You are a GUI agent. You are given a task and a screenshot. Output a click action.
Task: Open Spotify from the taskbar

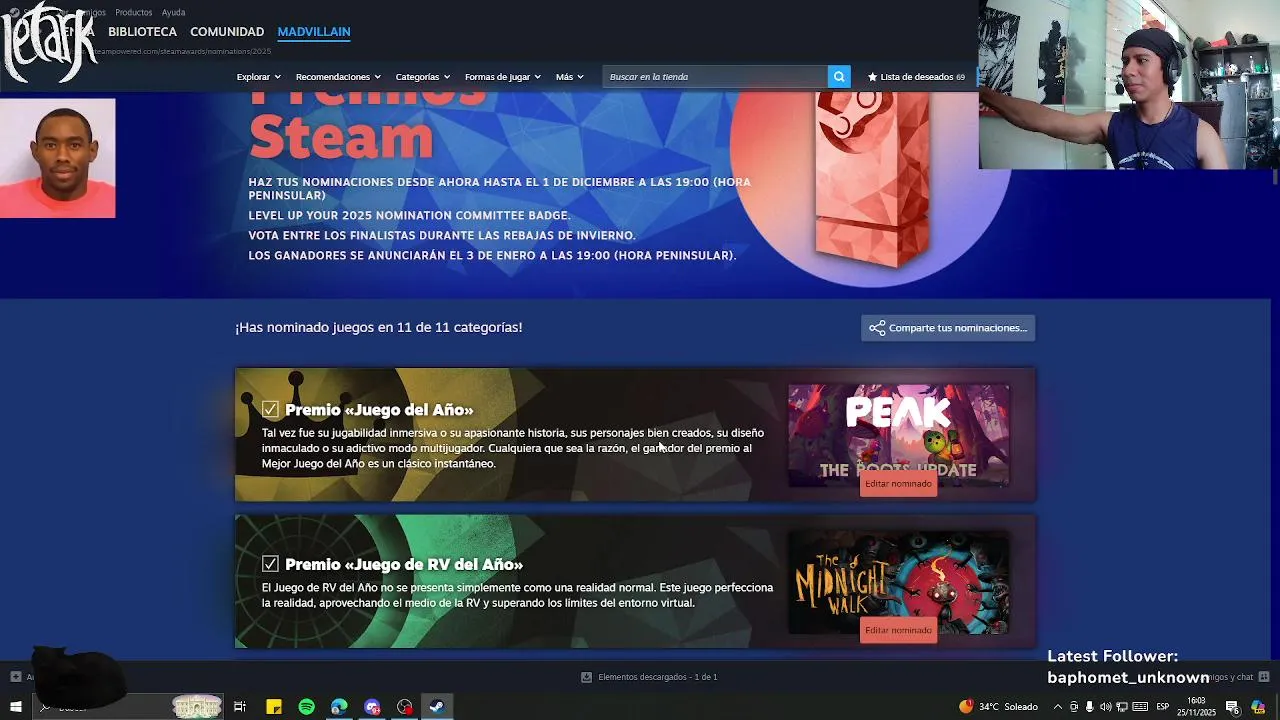tap(307, 707)
